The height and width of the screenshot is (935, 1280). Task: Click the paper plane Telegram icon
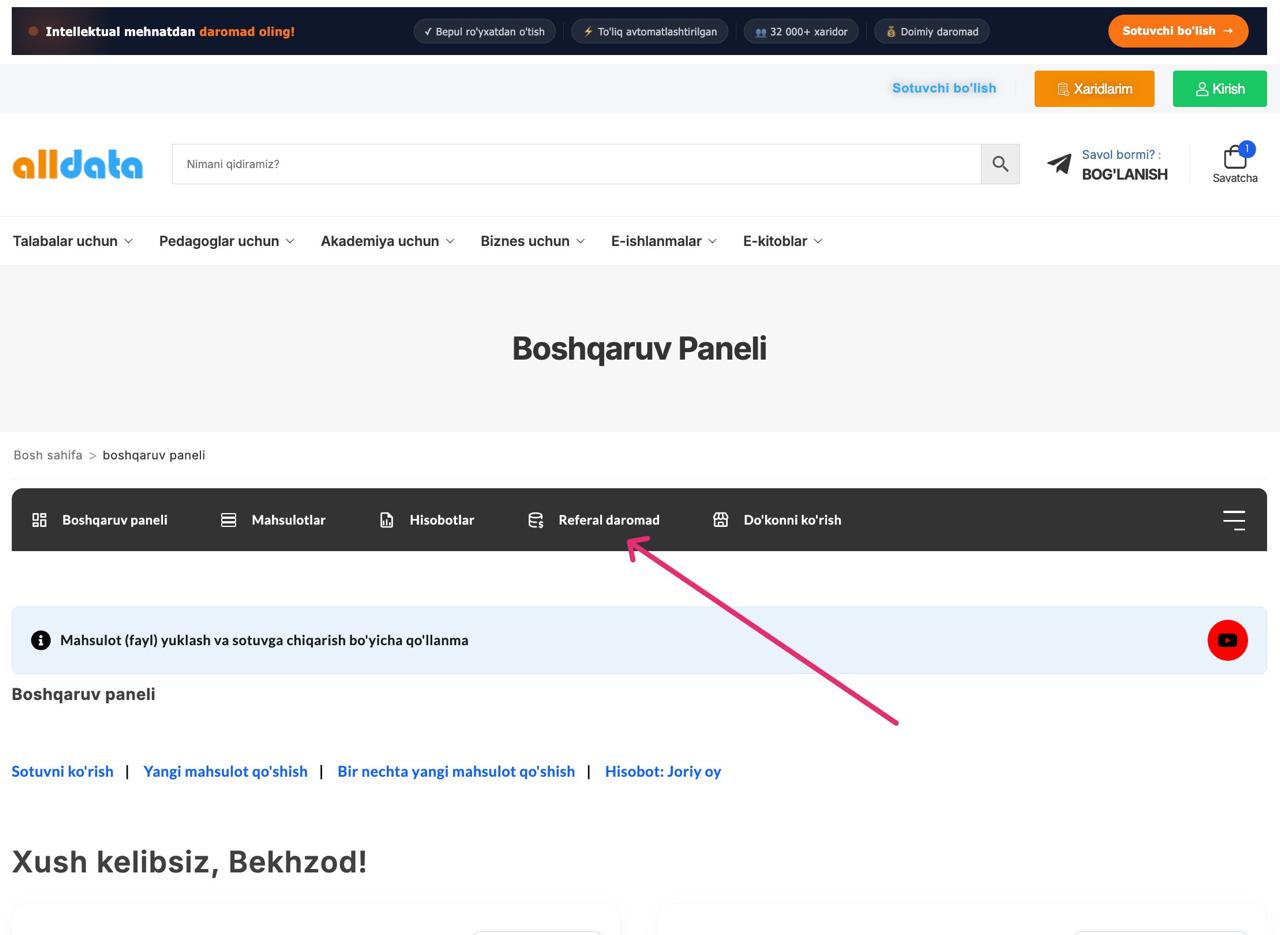pos(1059,164)
